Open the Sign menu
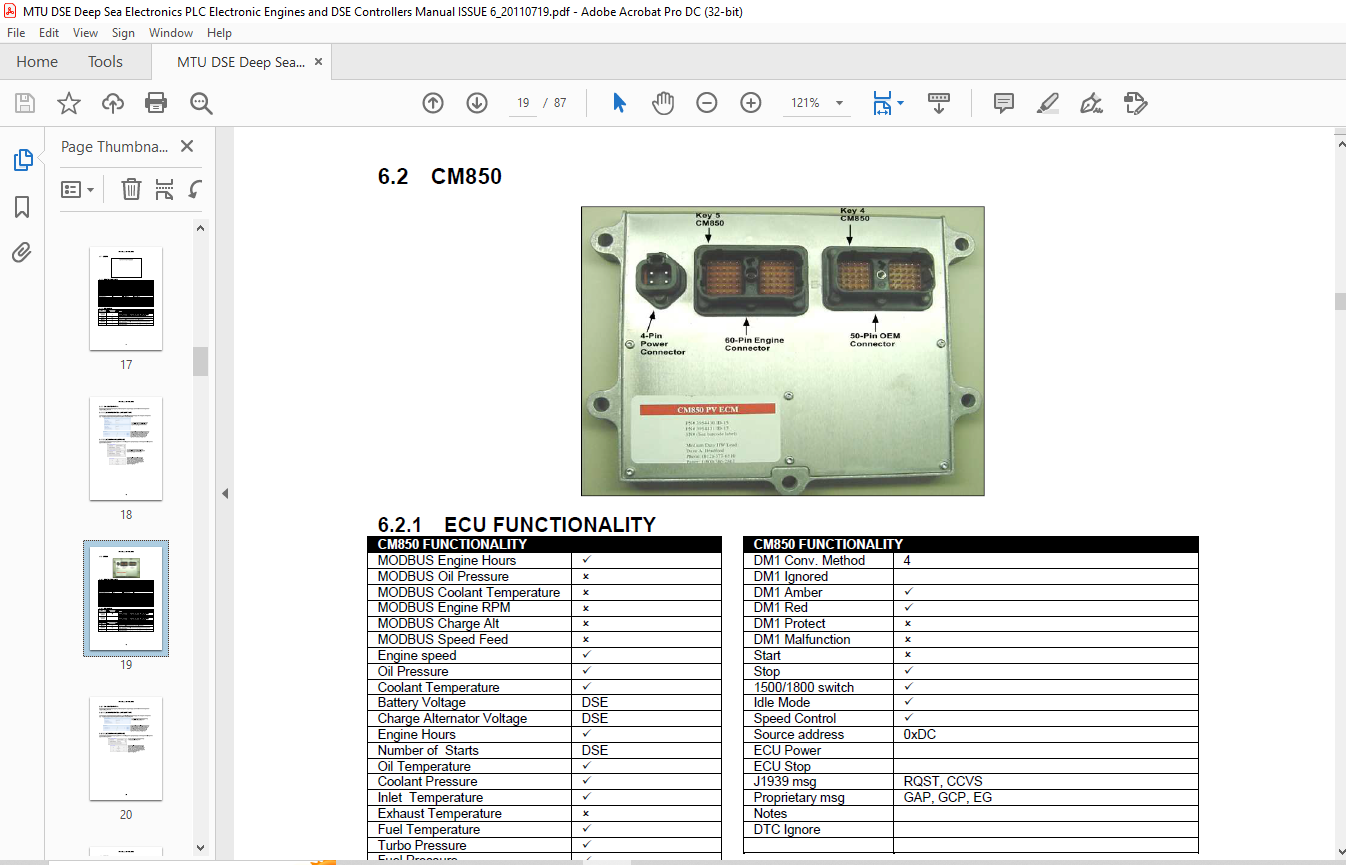Screen dimensions: 1346x865 click(123, 33)
